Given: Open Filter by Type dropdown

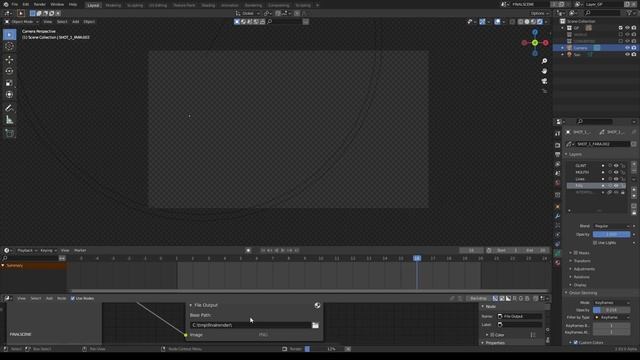Looking at the screenshot, I should [x=611, y=317].
